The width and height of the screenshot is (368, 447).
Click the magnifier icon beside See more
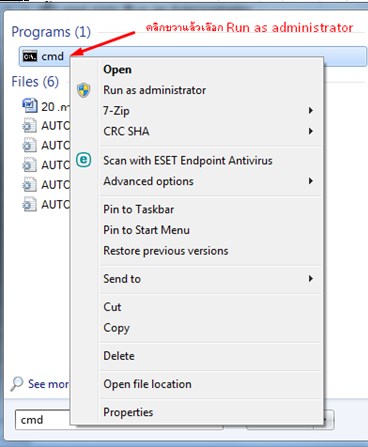coord(17,384)
